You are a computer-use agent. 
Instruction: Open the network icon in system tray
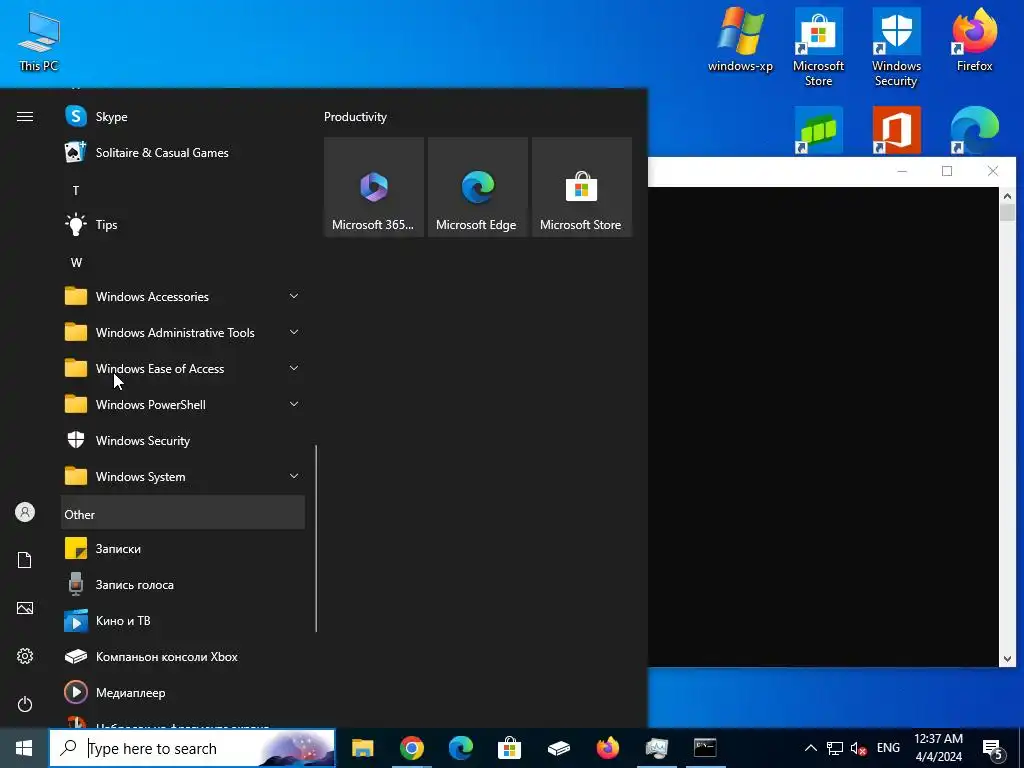tap(835, 748)
